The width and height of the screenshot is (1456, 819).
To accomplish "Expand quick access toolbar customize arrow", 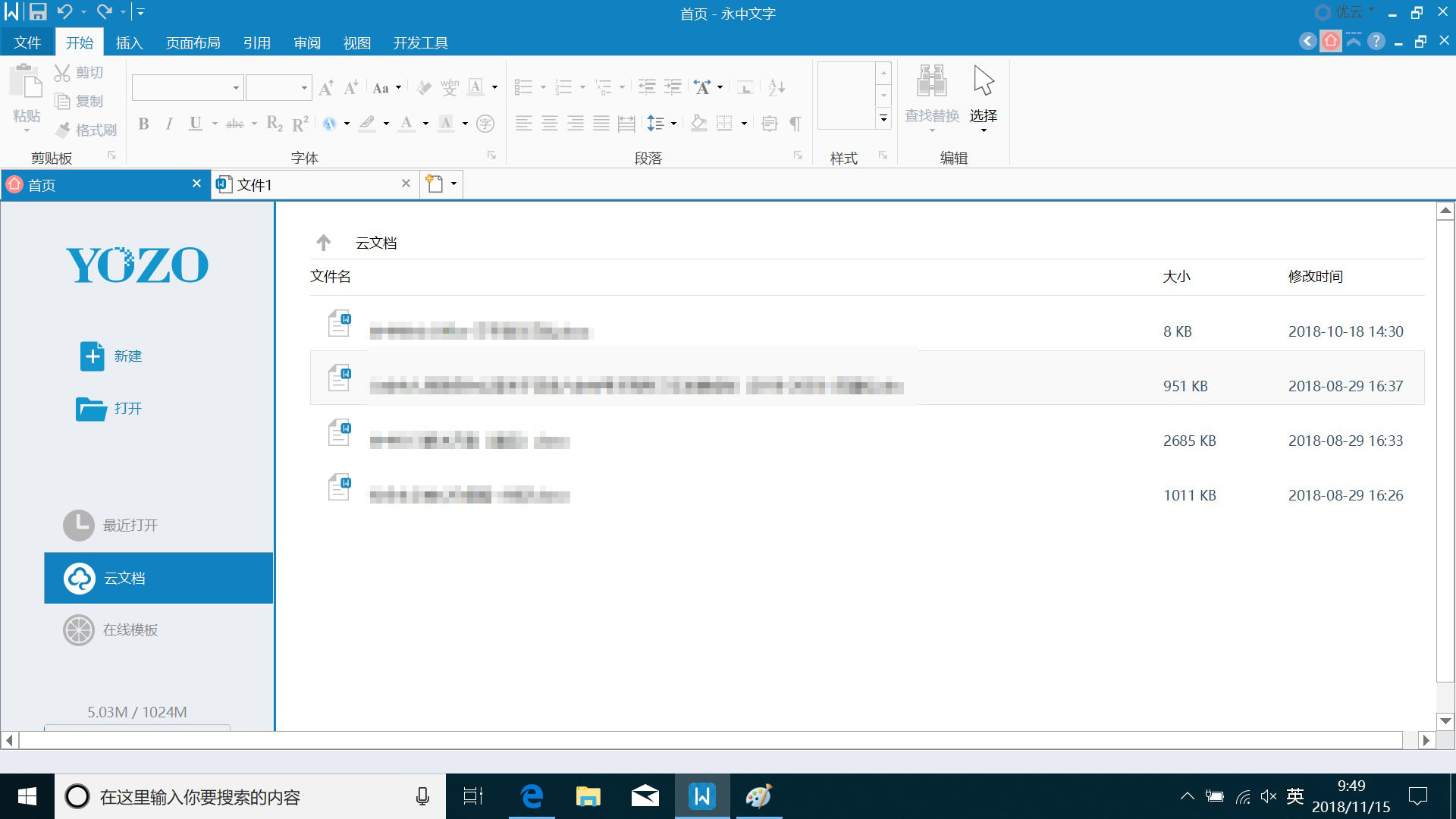I will pos(140,11).
